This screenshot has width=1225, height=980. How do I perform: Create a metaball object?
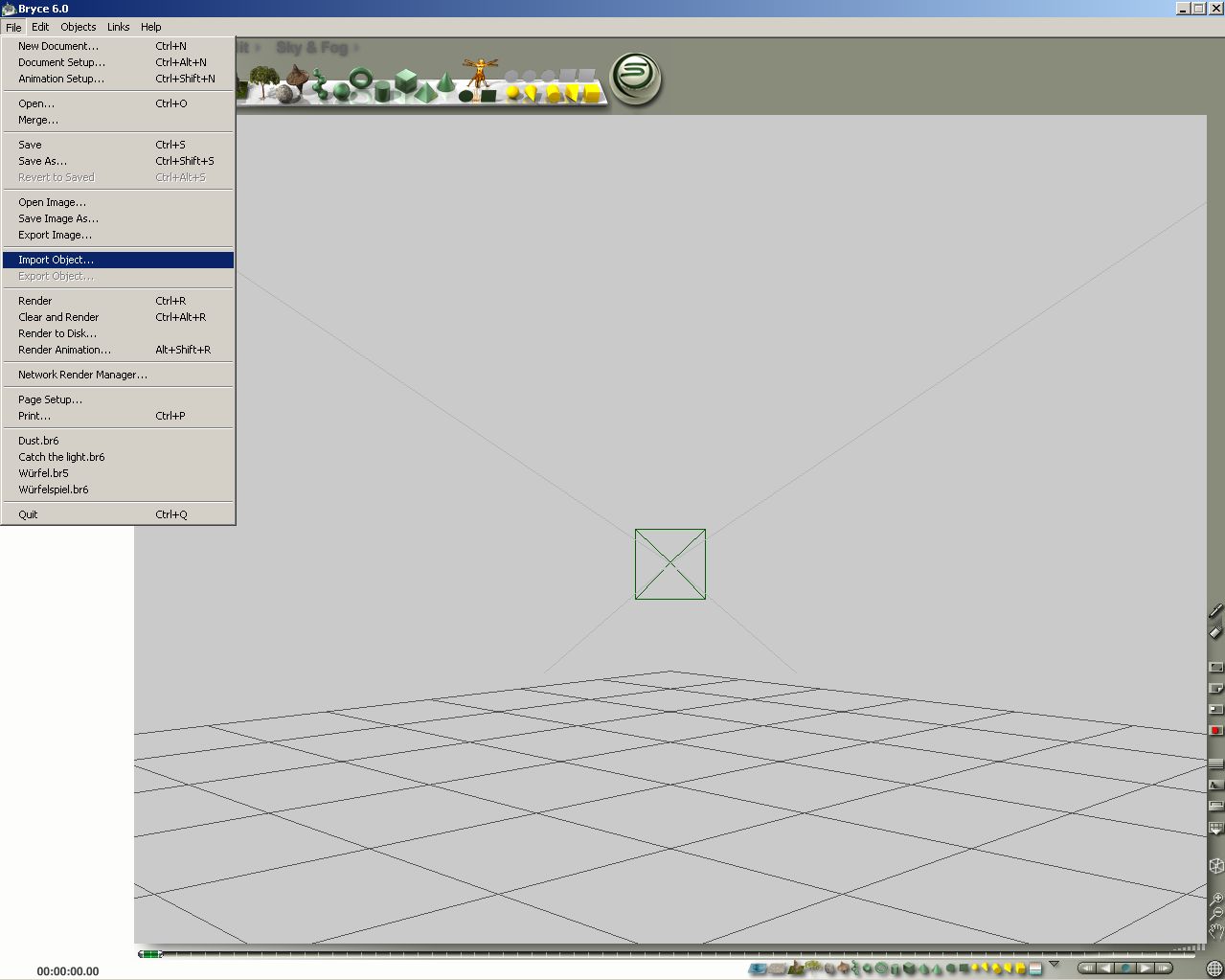point(320,83)
